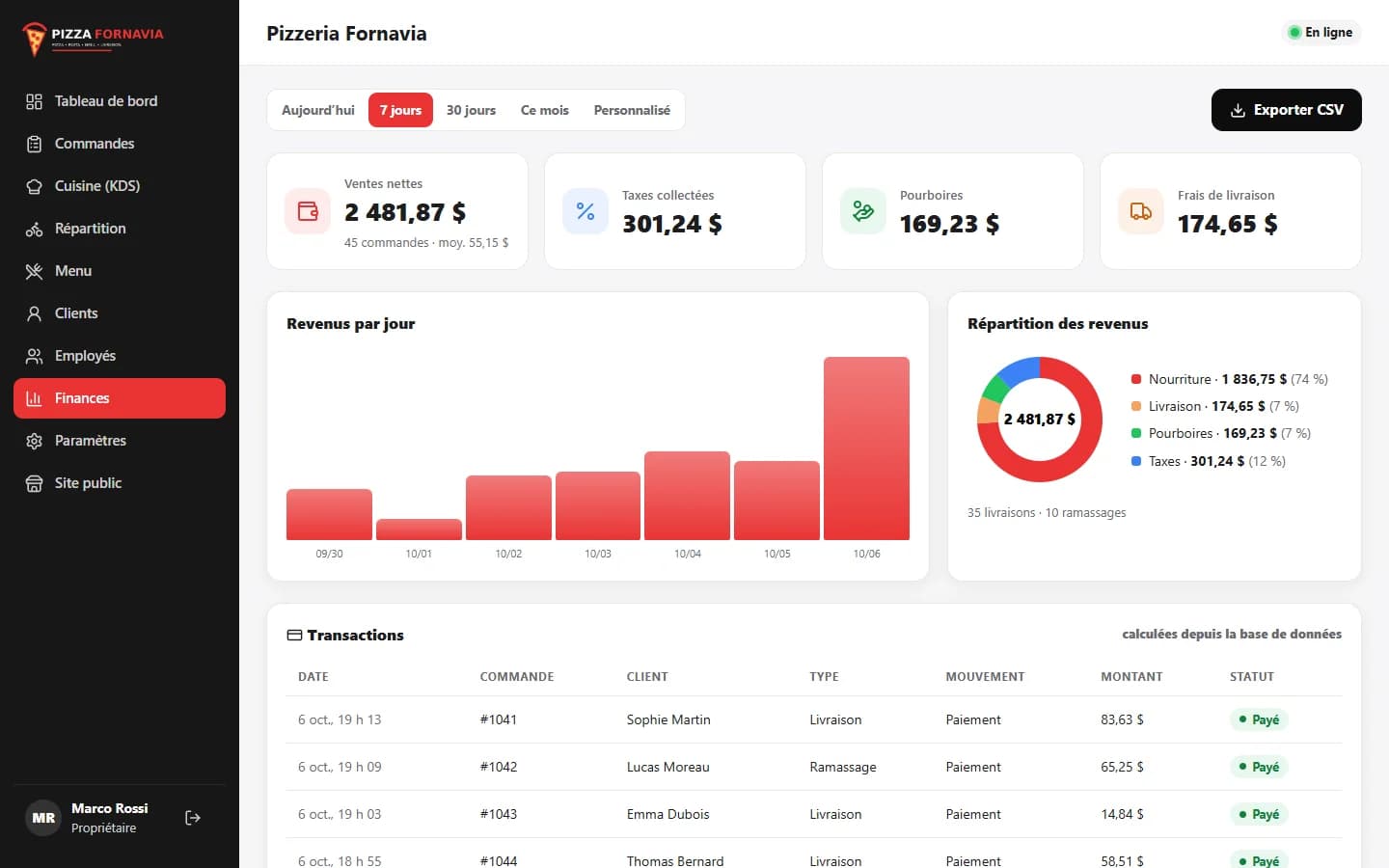Click the orange Livraison legend swatch
1389x868 pixels.
tap(1136, 406)
